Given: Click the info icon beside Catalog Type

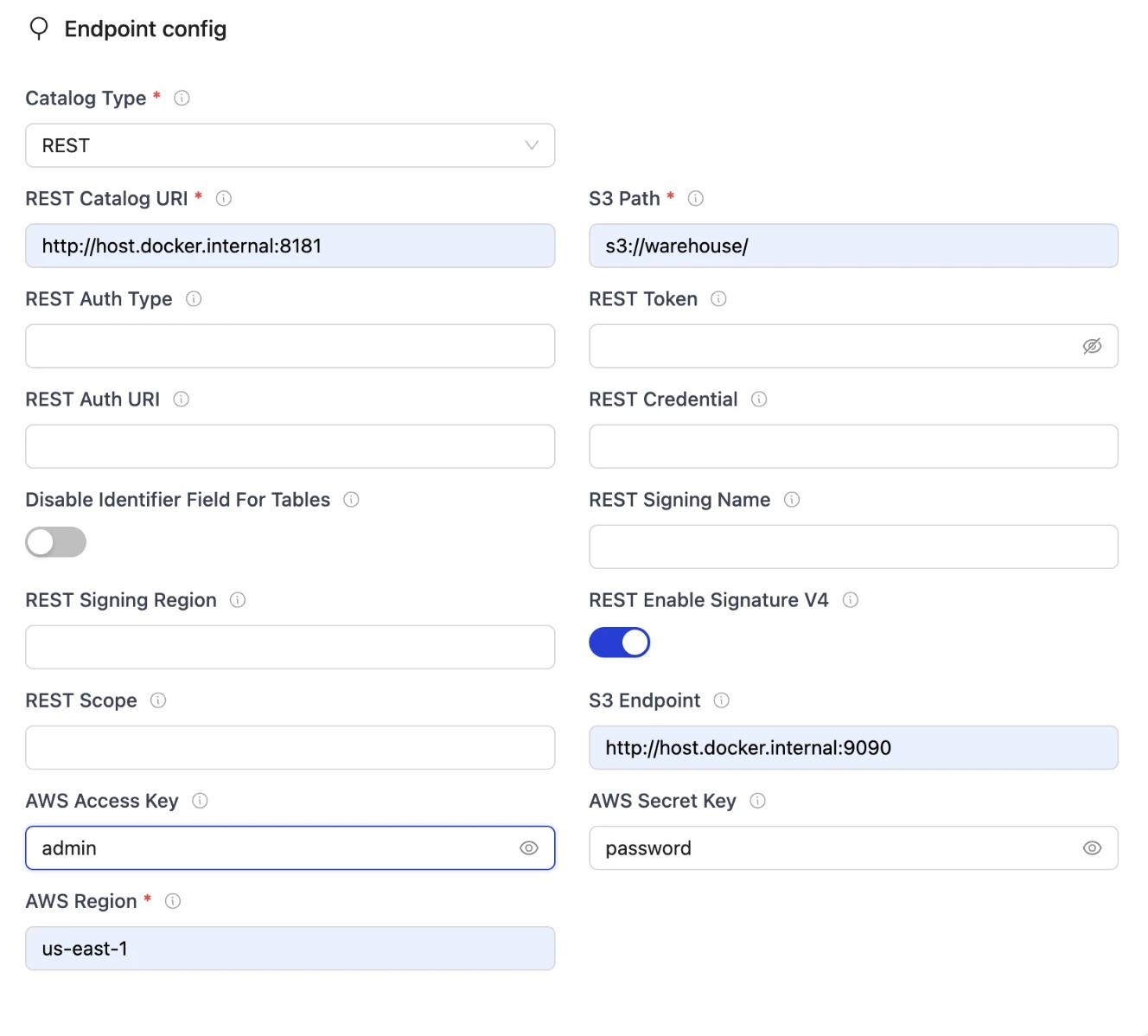Looking at the screenshot, I should (x=182, y=99).
